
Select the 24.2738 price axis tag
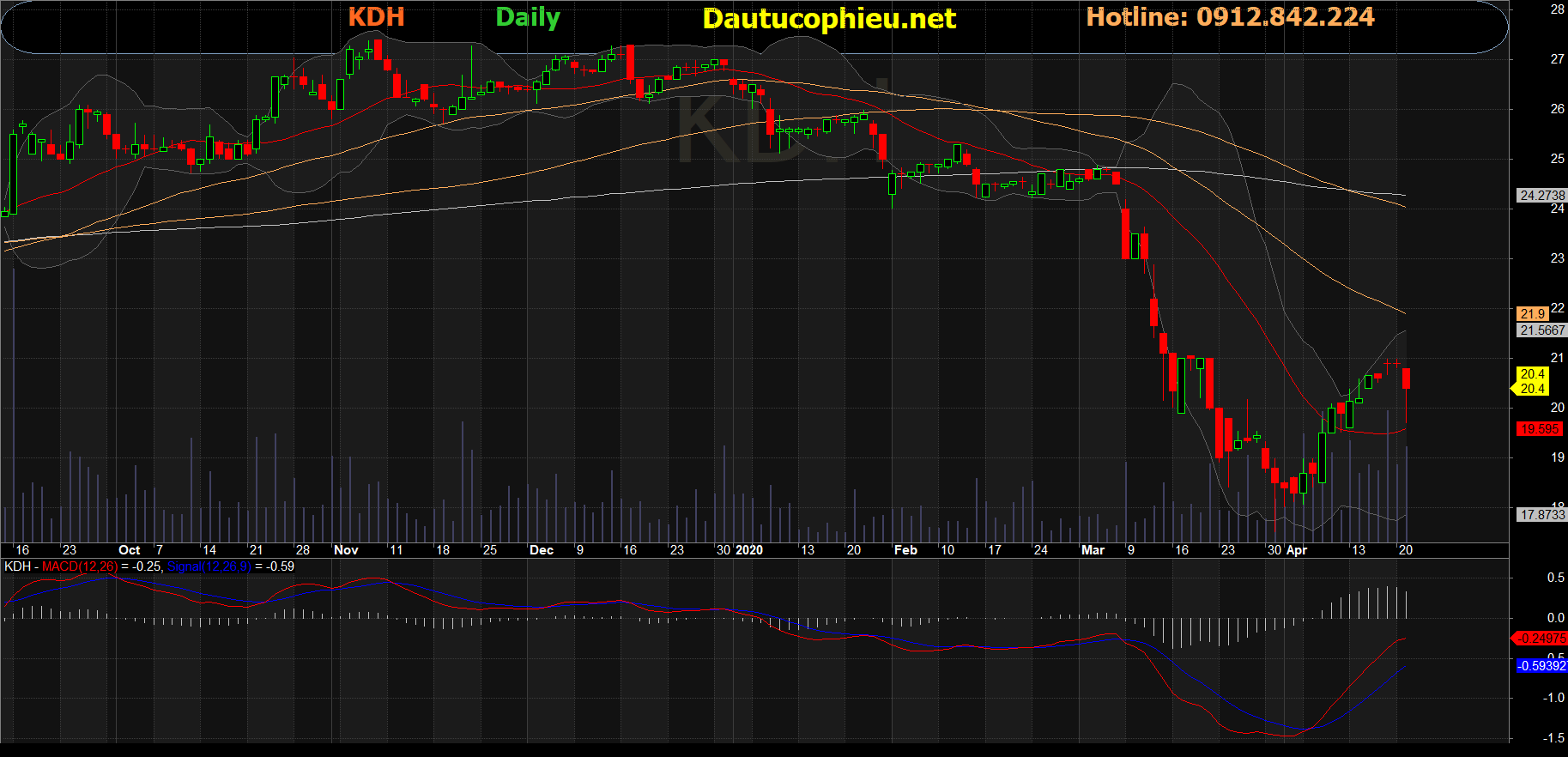pyautogui.click(x=1541, y=196)
